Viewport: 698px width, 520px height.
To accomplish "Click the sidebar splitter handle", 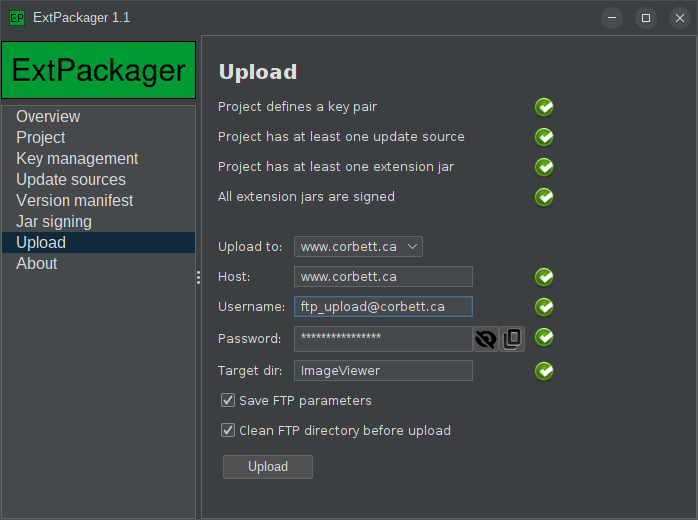I will tap(198, 278).
